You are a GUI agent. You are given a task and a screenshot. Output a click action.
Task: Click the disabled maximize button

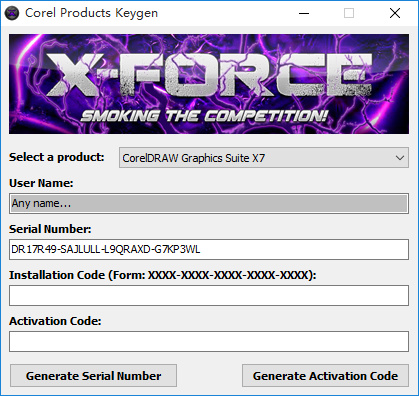click(349, 13)
